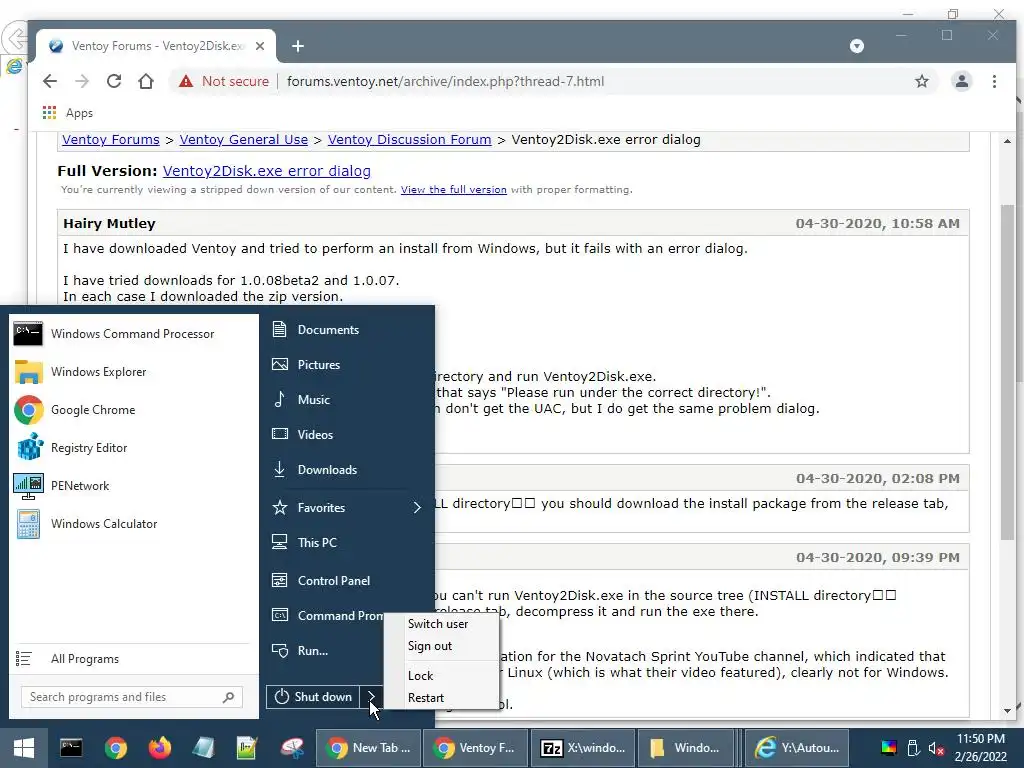Image resolution: width=1024 pixels, height=768 pixels.
Task: Launch Firefox from the taskbar
Action: click(159, 748)
